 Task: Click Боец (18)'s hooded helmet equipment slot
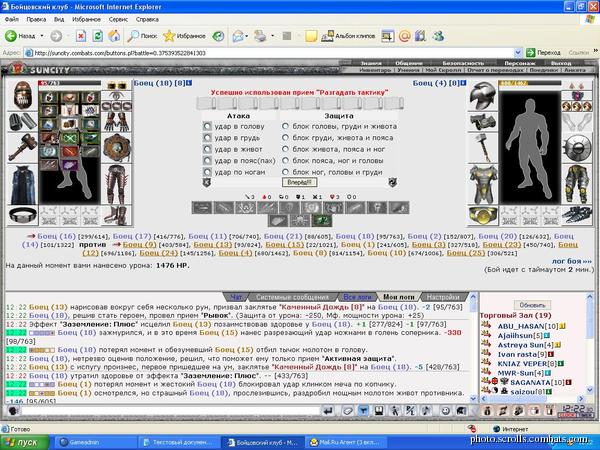[x=22, y=96]
